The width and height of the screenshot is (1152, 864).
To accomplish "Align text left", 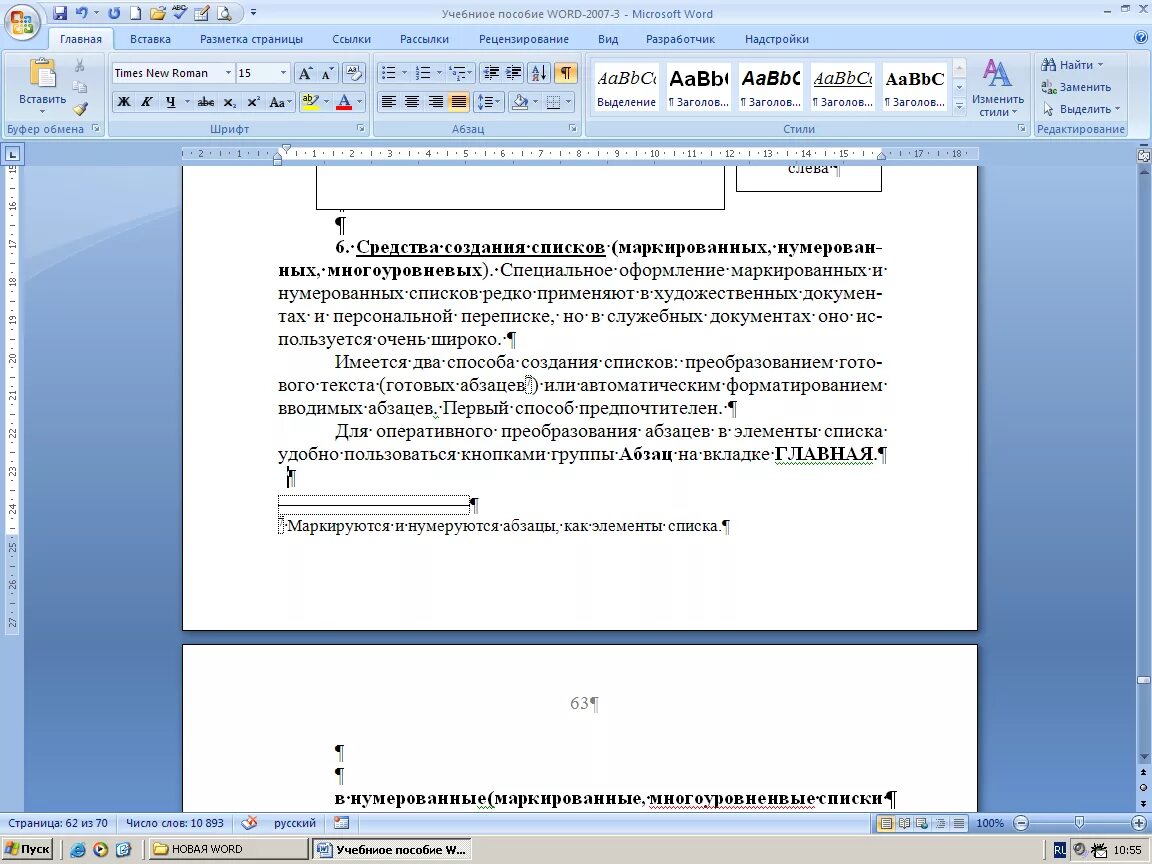I will click(x=389, y=102).
